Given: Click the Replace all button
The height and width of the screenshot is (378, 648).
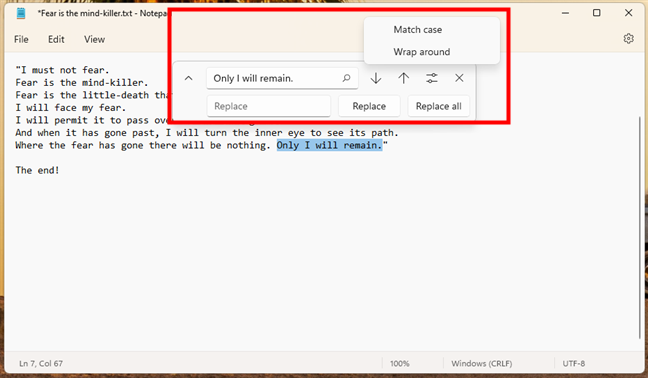Looking at the screenshot, I should click(438, 106).
